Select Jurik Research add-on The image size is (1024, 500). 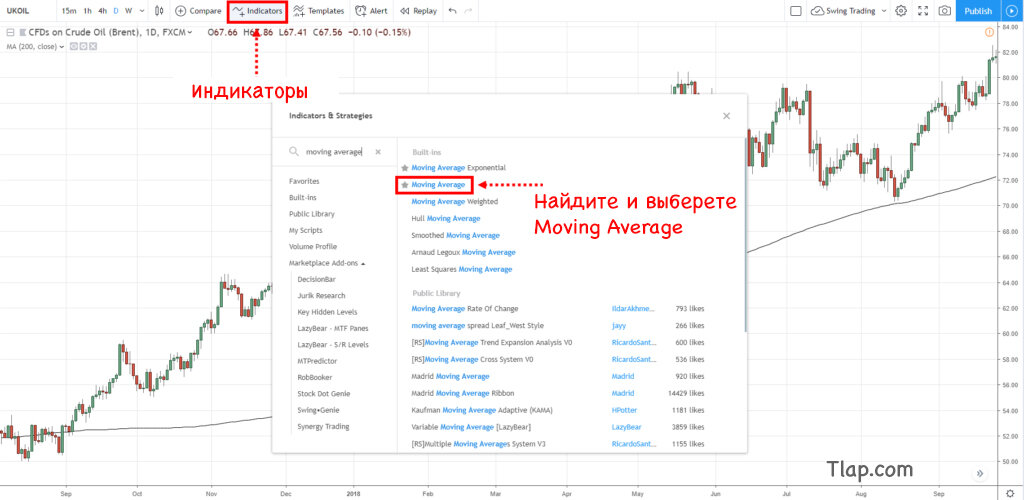tap(321, 296)
